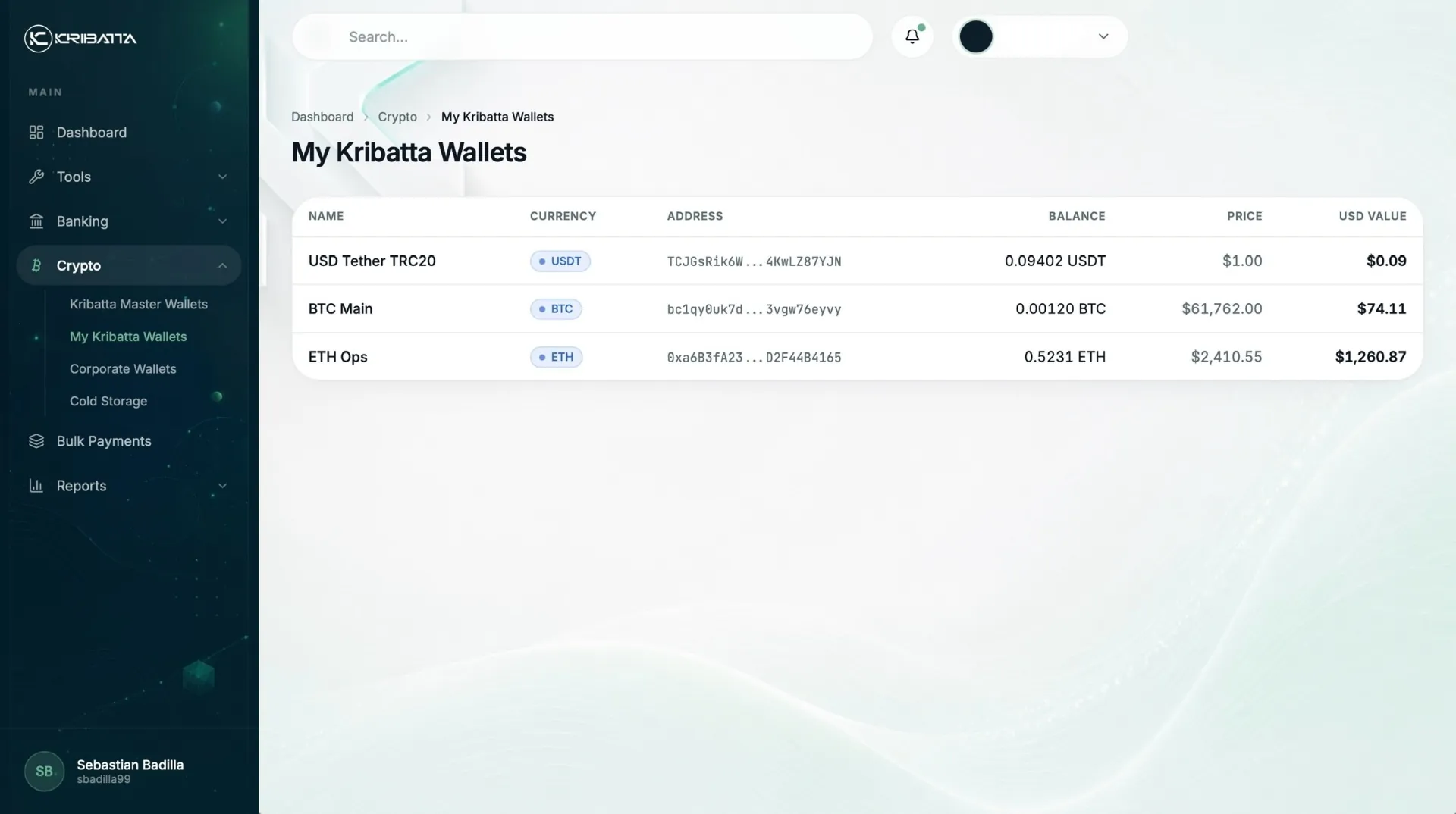This screenshot has width=1456, height=814.
Task: Click the BTC currency badge
Action: click(556, 309)
